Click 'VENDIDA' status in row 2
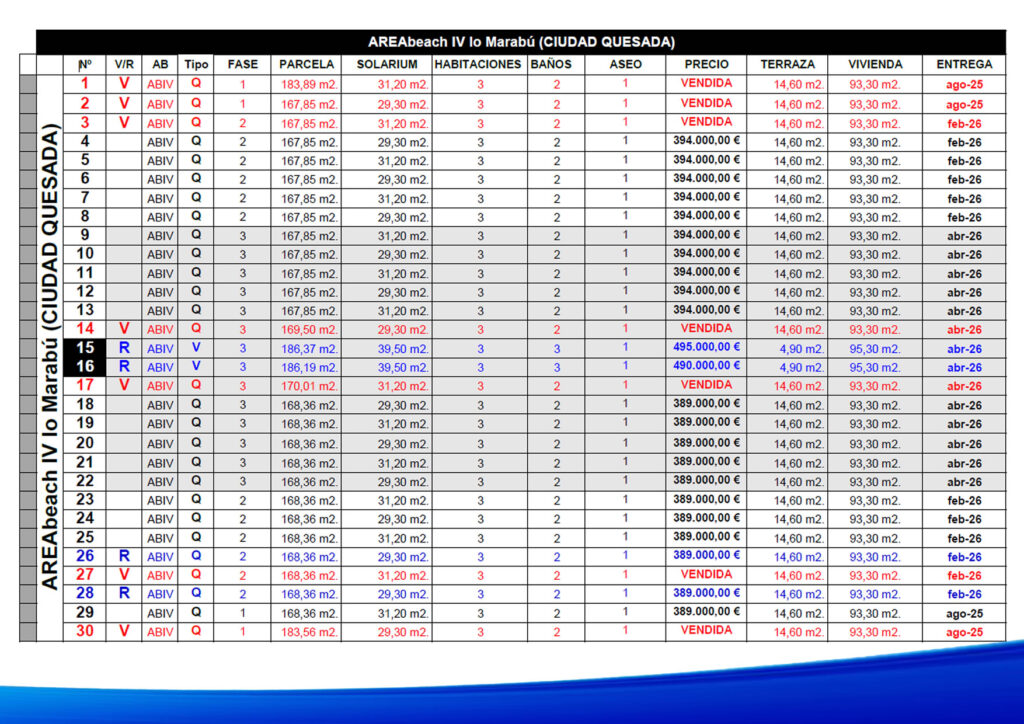 [706, 103]
